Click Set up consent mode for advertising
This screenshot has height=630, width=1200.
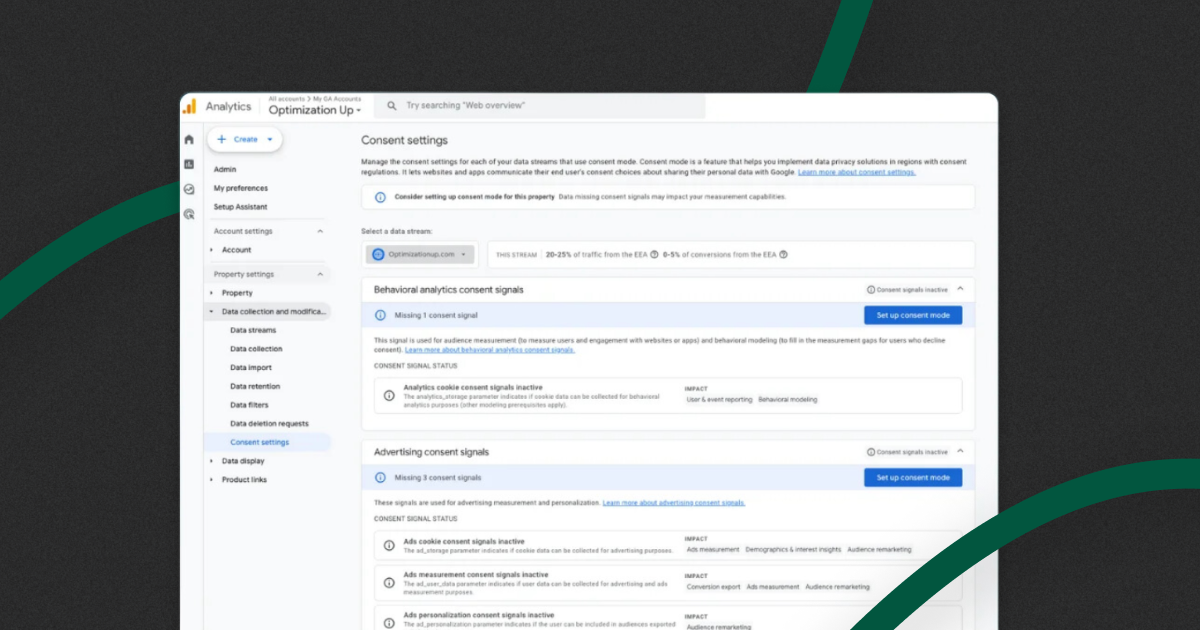point(913,478)
